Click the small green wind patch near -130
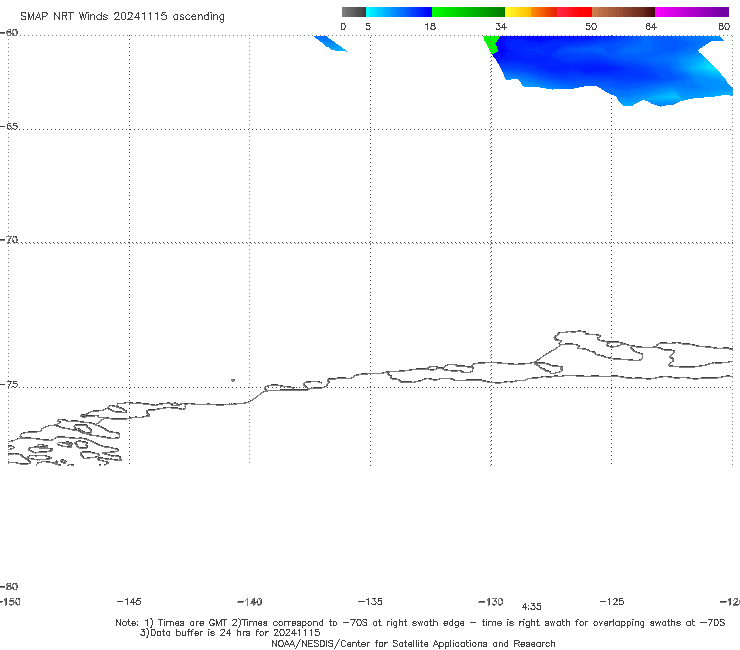Image resolution: width=740 pixels, height=650 pixels. (x=491, y=44)
